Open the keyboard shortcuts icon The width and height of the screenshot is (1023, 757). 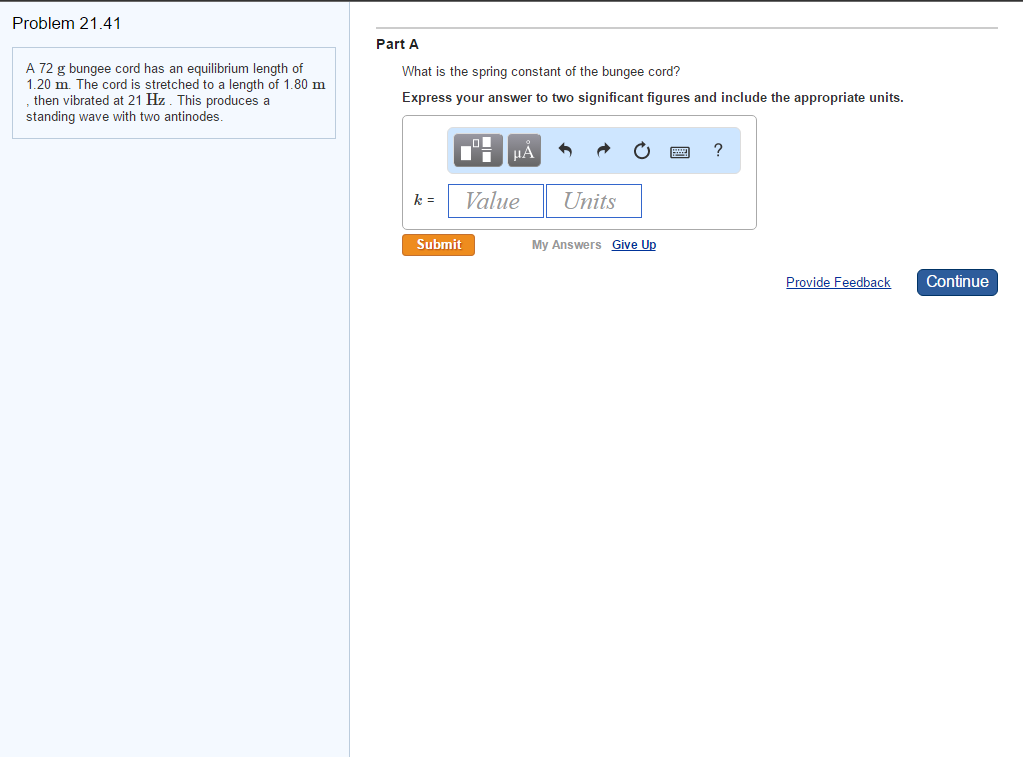point(680,152)
